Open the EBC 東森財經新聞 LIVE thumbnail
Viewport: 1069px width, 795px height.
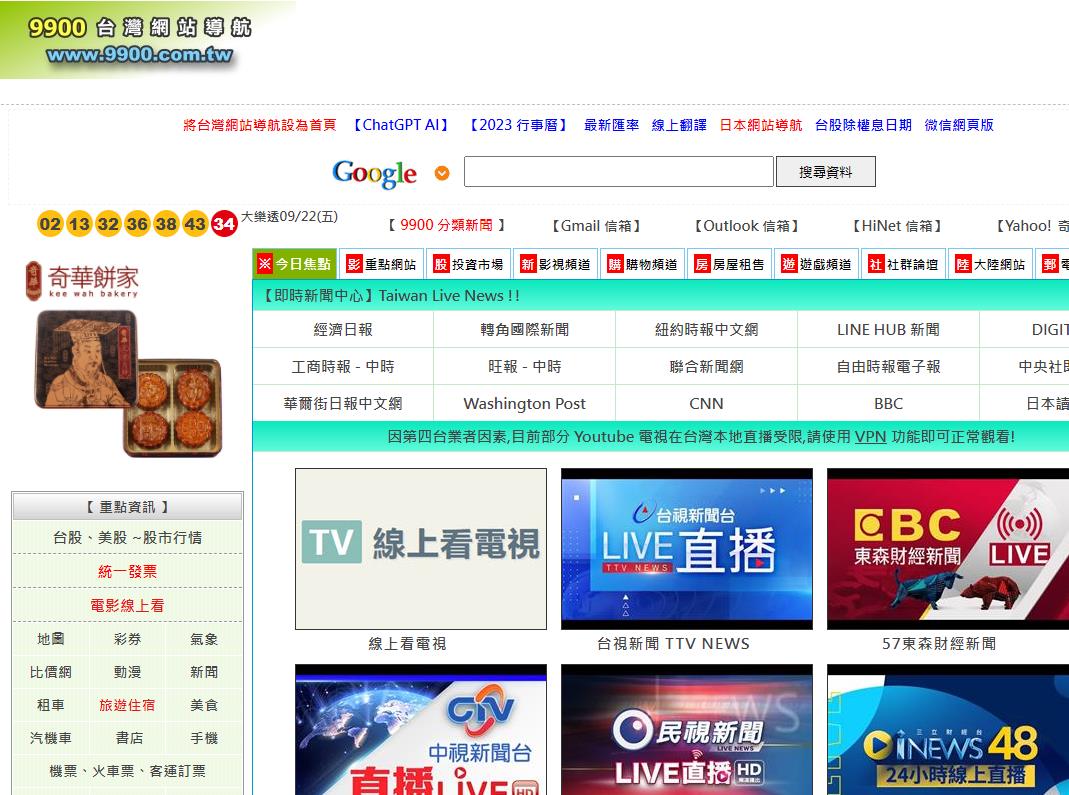click(x=948, y=549)
